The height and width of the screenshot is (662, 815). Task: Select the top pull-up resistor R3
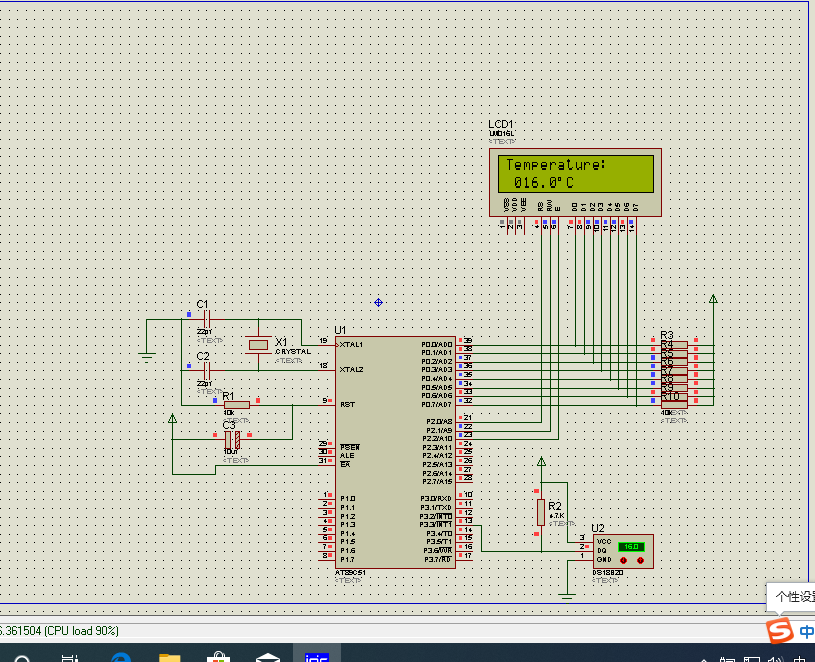674,345
